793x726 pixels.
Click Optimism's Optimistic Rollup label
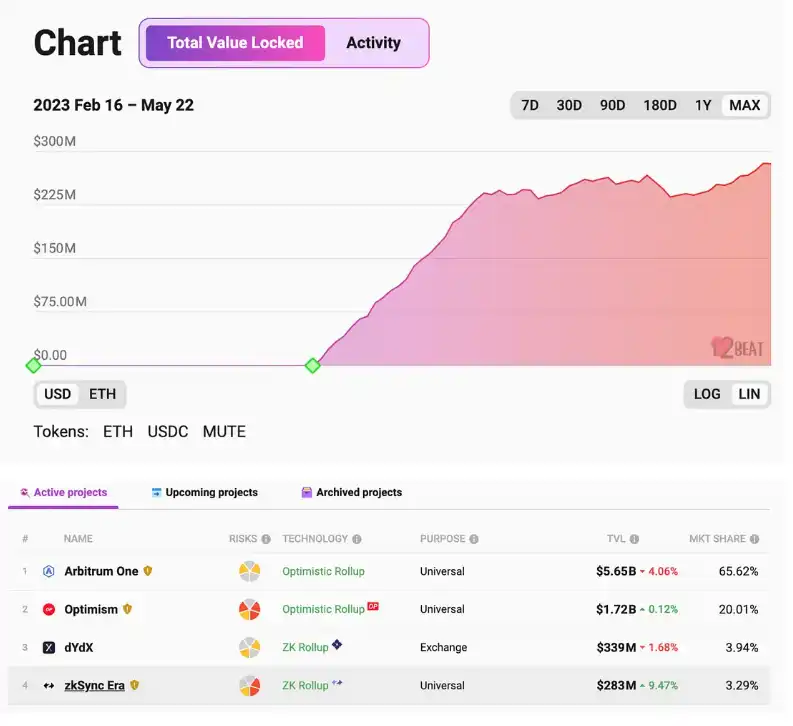coord(323,610)
